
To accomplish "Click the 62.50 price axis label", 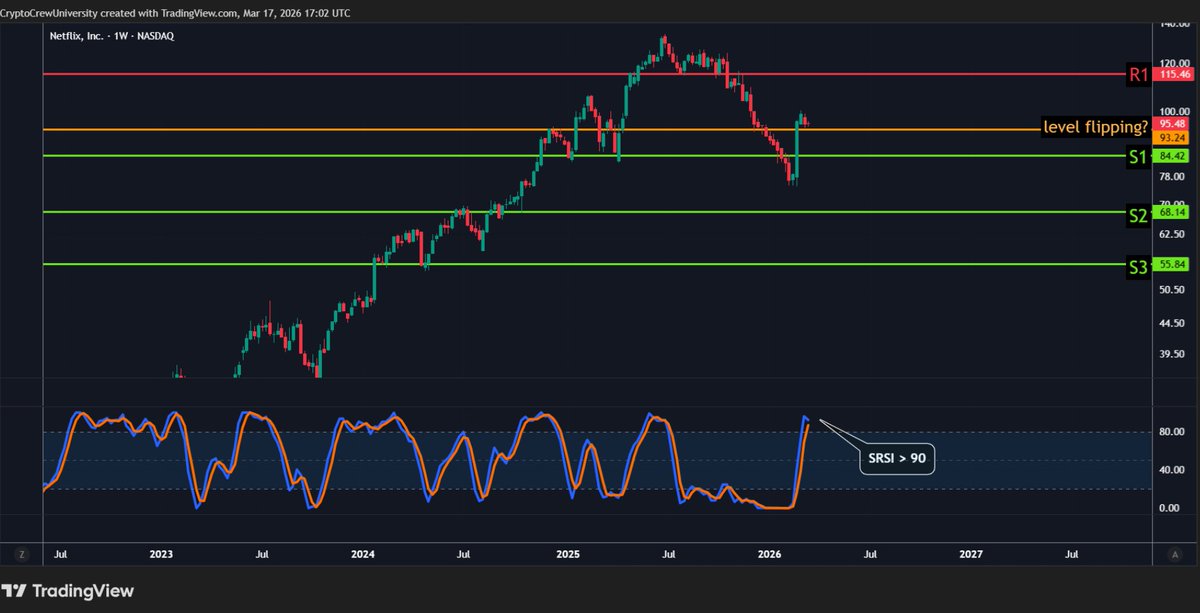I will point(1174,233).
